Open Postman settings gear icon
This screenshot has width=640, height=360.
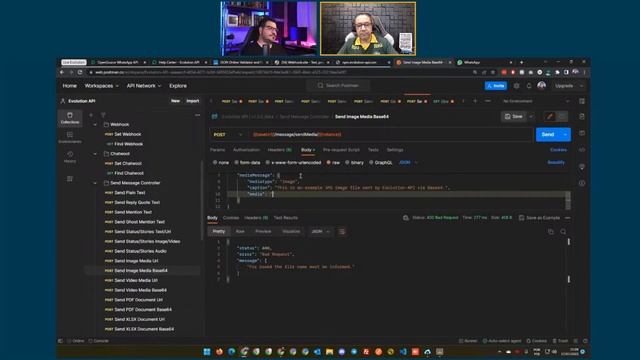pos(517,86)
